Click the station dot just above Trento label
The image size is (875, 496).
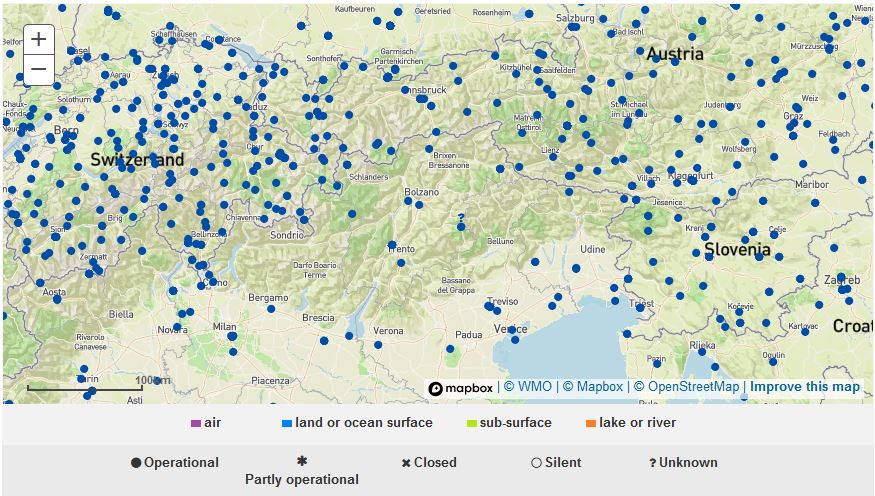392,244
